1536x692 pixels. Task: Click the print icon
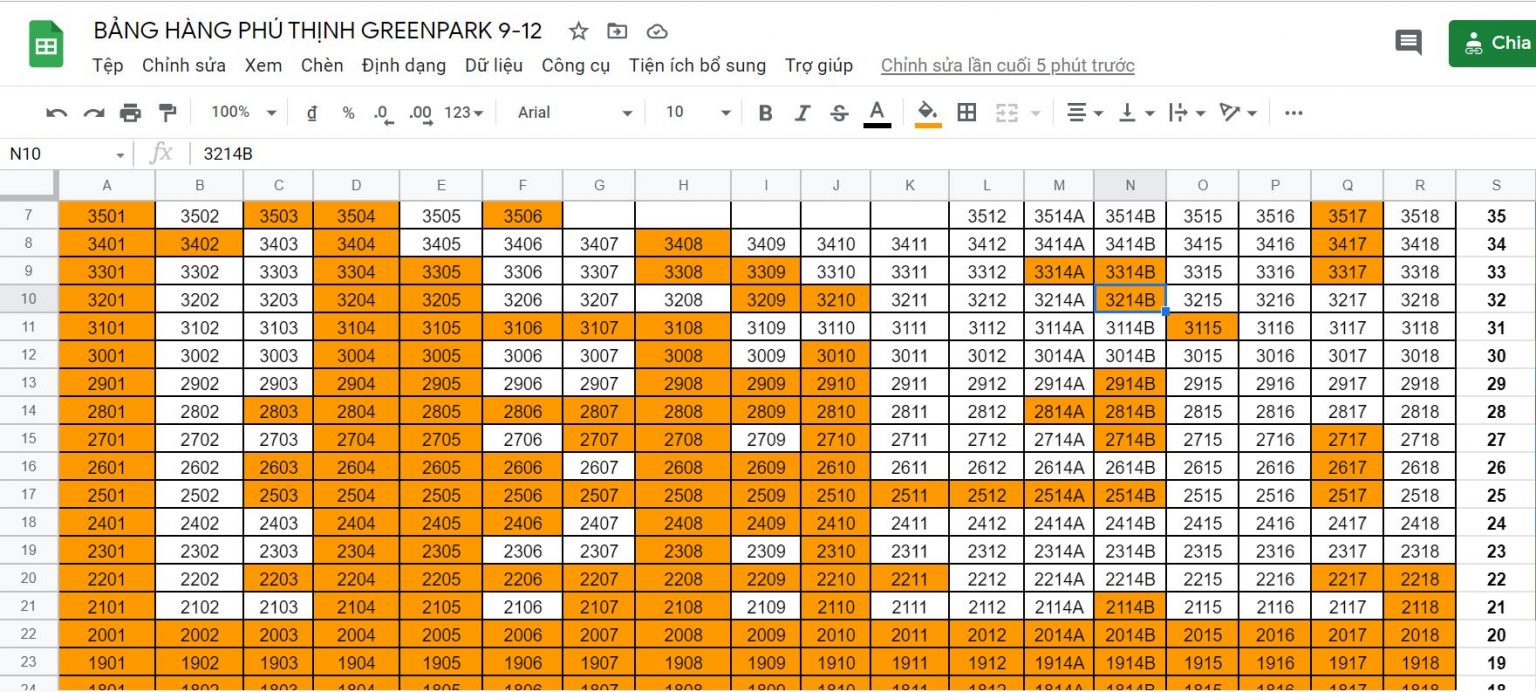[x=130, y=113]
